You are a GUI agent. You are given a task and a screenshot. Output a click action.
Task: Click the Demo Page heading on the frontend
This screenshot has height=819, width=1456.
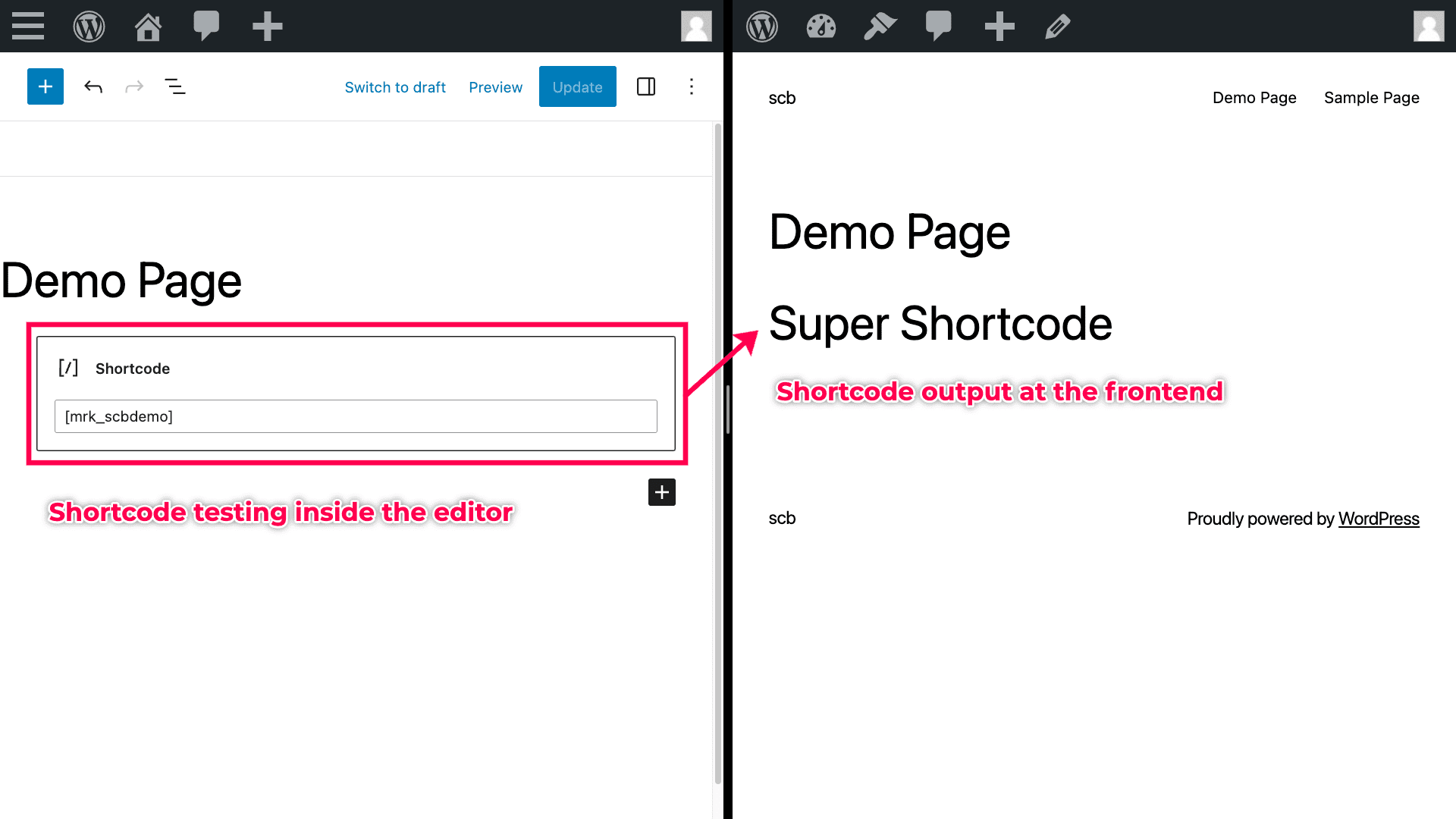tap(890, 233)
